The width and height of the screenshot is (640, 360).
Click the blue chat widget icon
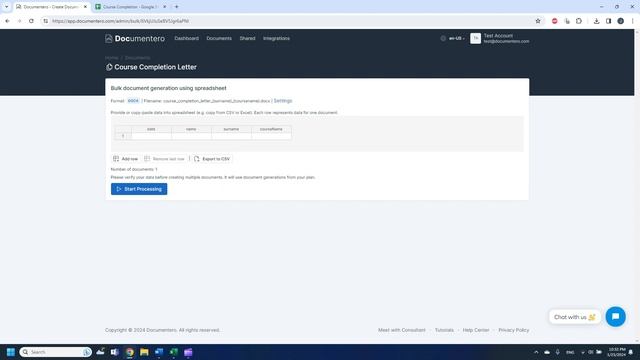(x=616, y=317)
